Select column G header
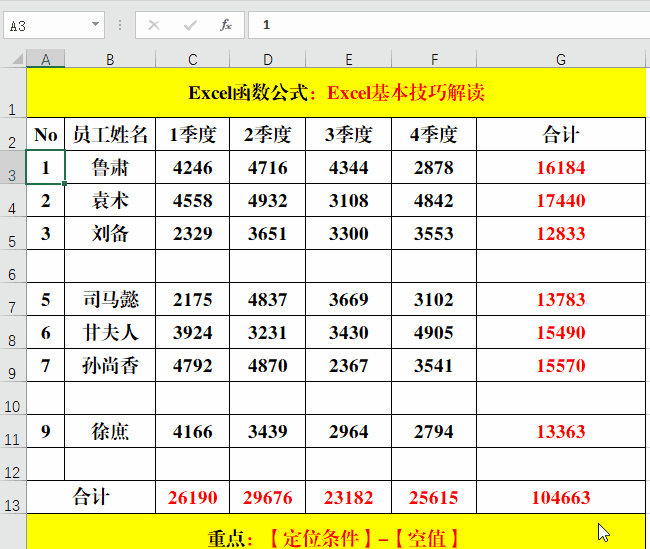Viewport: 650px width, 549px height. (x=560, y=60)
